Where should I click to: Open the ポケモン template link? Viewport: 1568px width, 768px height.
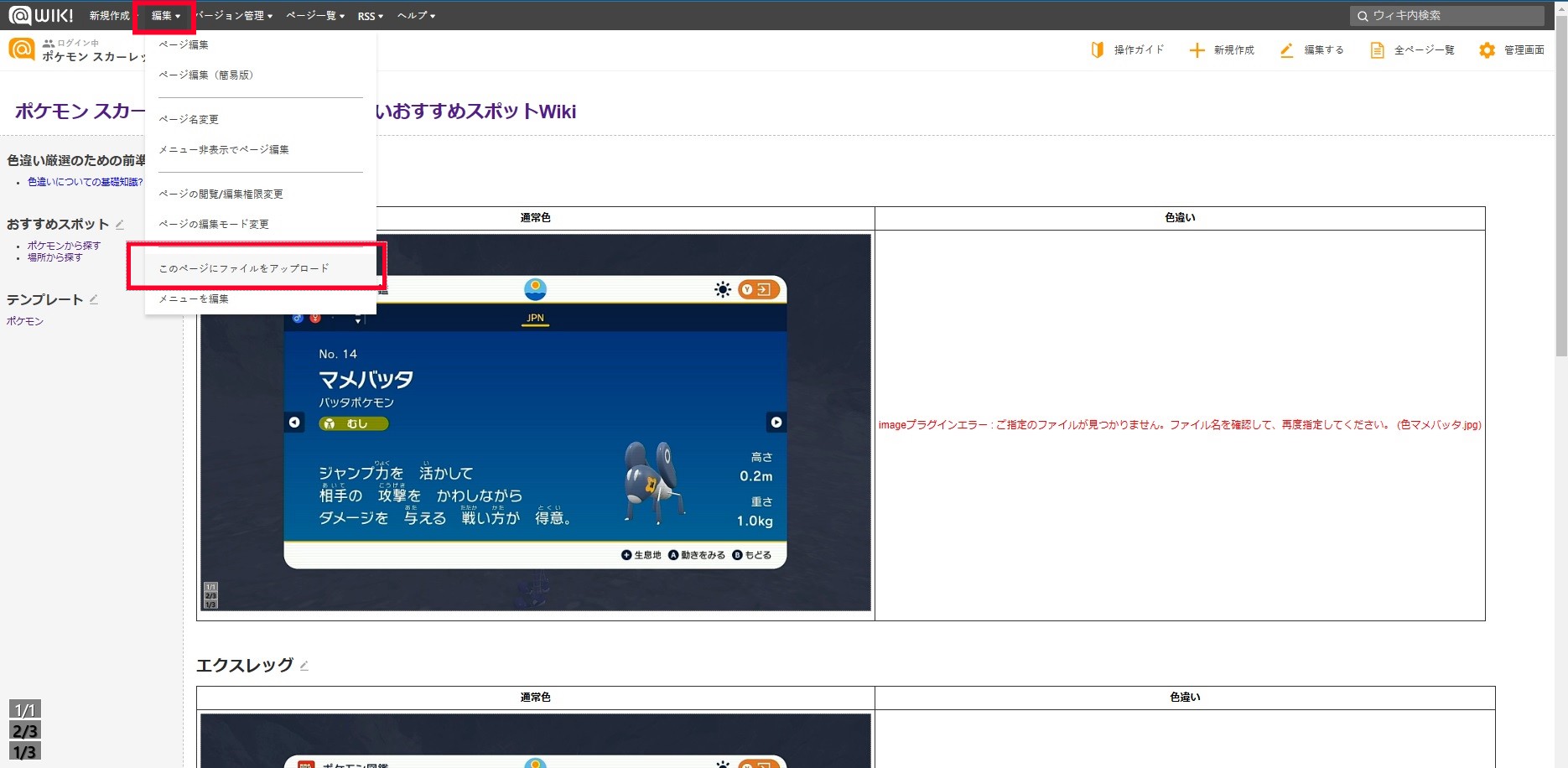(x=25, y=321)
